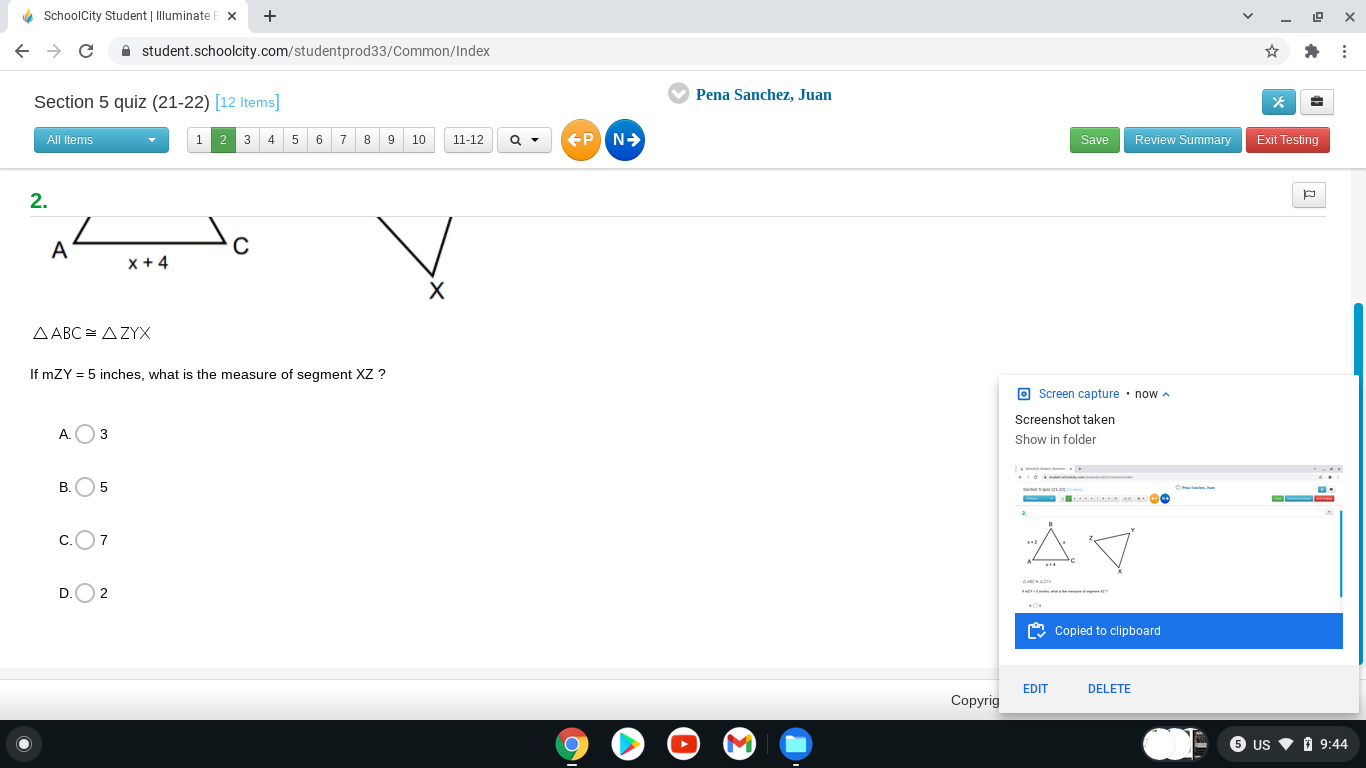Click the blue Next item arrow

click(x=625, y=140)
